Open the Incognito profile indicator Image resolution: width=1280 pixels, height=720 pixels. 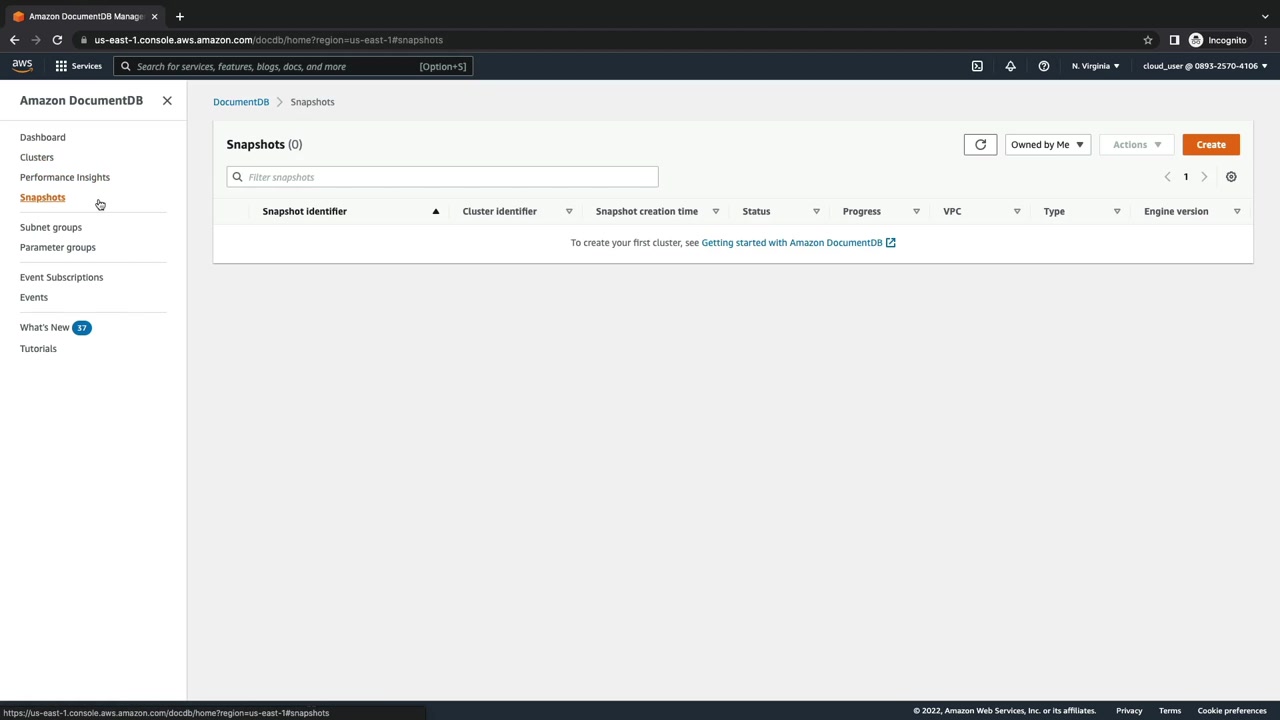point(1217,40)
